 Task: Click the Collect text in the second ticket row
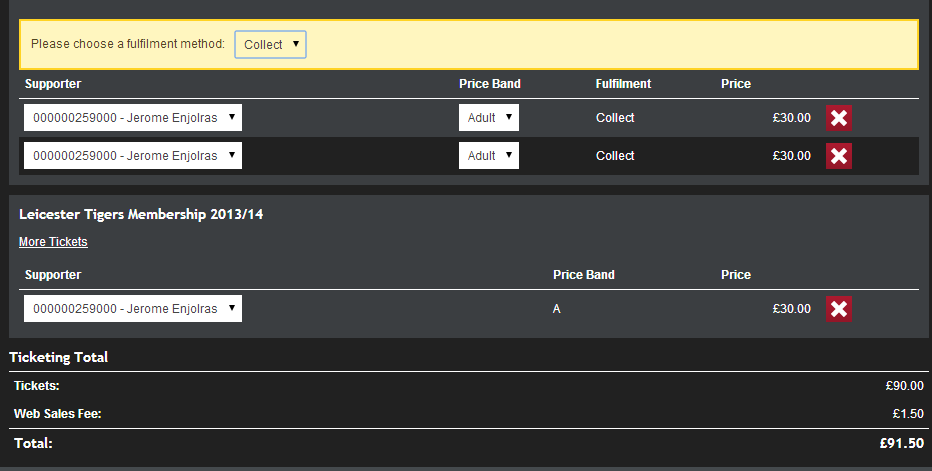615,156
